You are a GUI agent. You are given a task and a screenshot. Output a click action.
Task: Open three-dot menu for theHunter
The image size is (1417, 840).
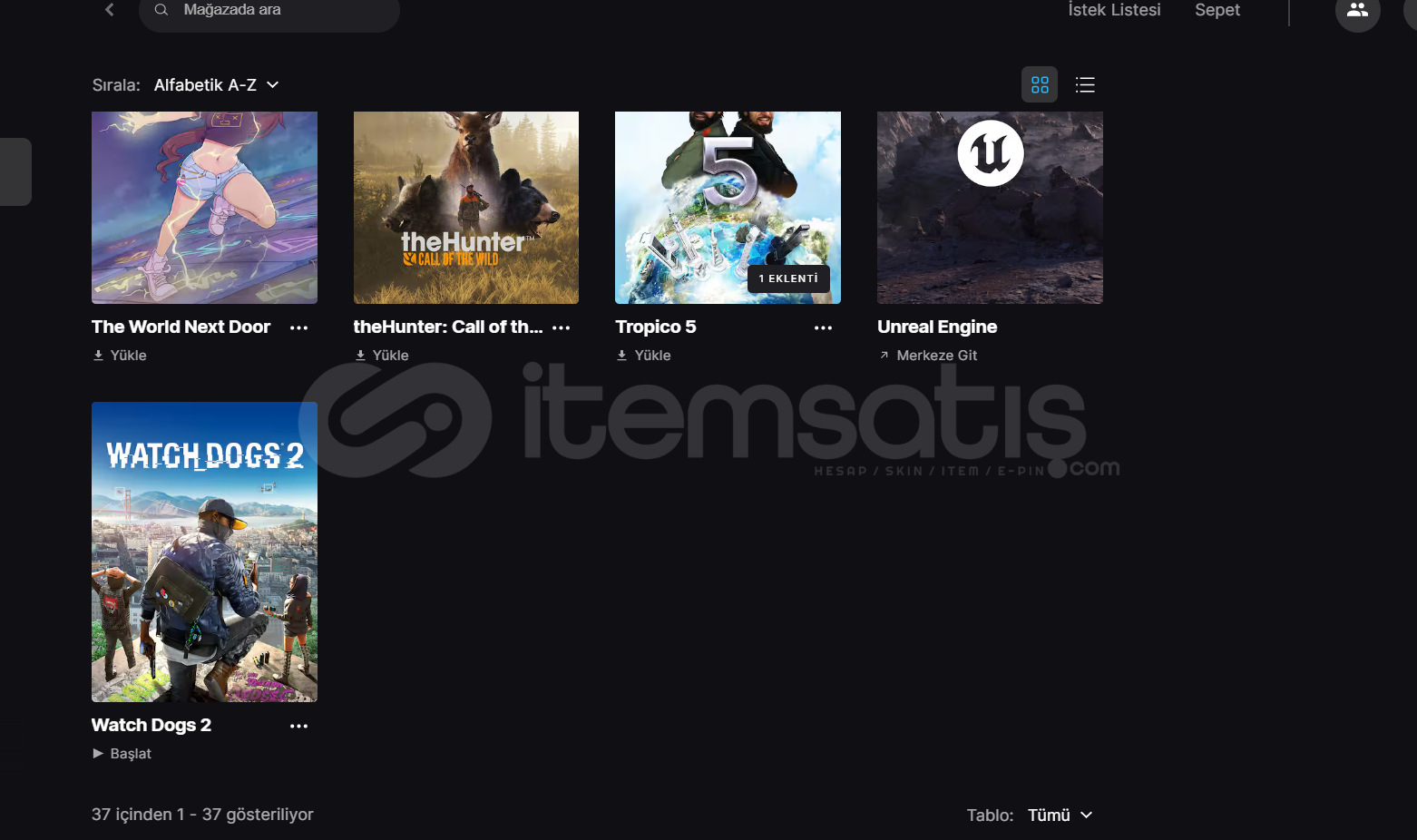tap(562, 327)
